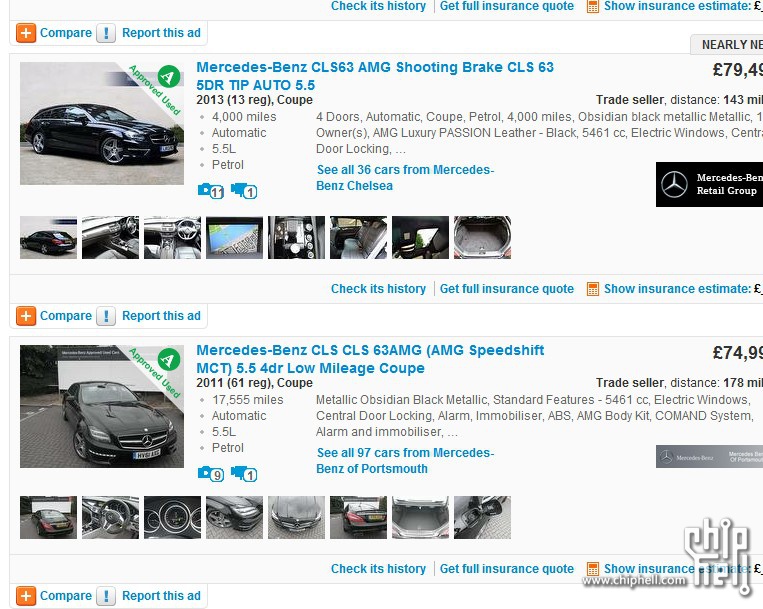This screenshot has width=763, height=609.
Task: See all 97 cars from Mercedes-Benz of Portsmouth
Action: point(405,461)
